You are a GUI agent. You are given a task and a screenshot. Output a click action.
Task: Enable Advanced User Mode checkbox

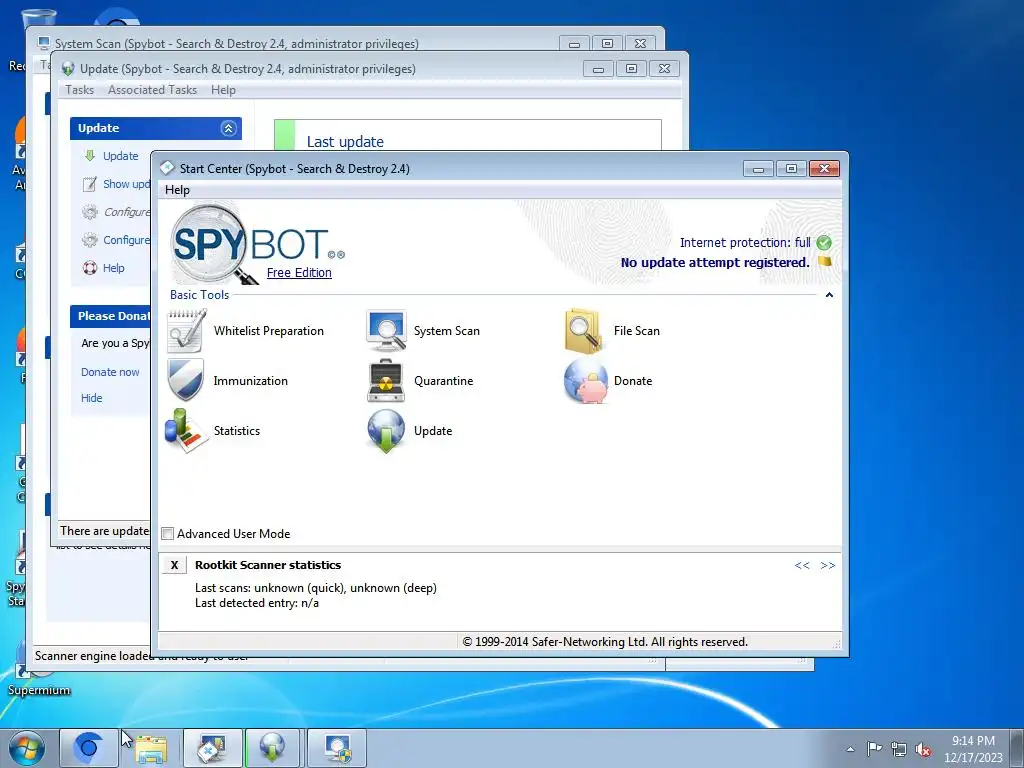point(168,534)
